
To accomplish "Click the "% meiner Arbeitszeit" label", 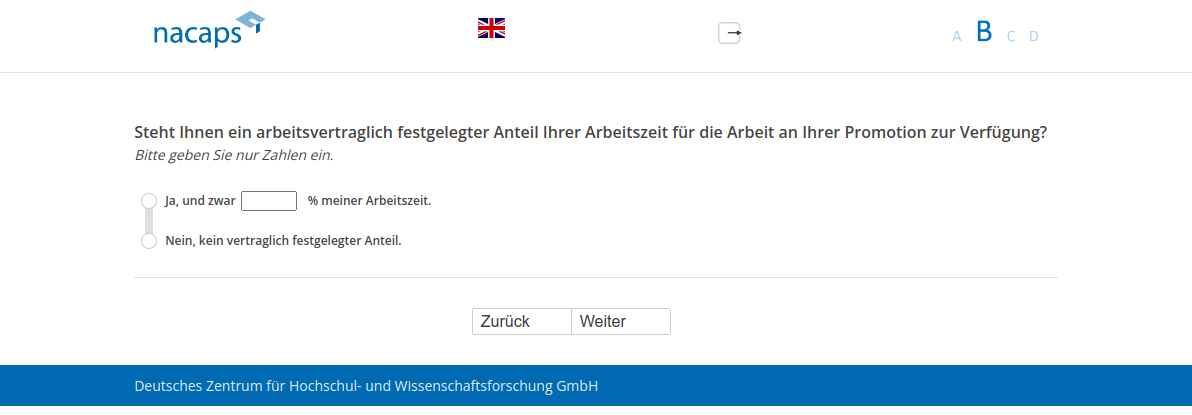I will click(369, 201).
